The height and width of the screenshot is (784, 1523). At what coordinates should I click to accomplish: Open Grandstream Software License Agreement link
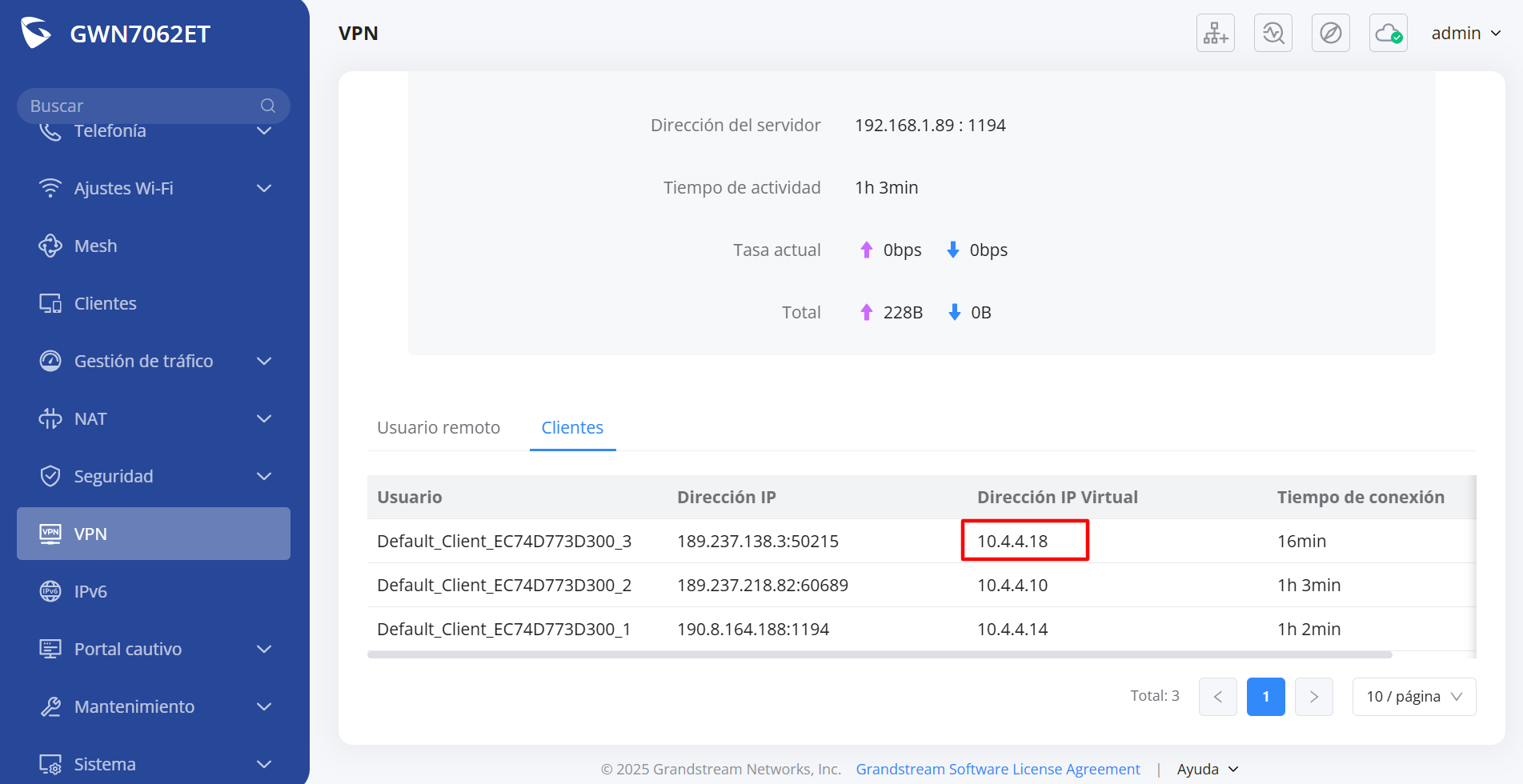[x=998, y=769]
